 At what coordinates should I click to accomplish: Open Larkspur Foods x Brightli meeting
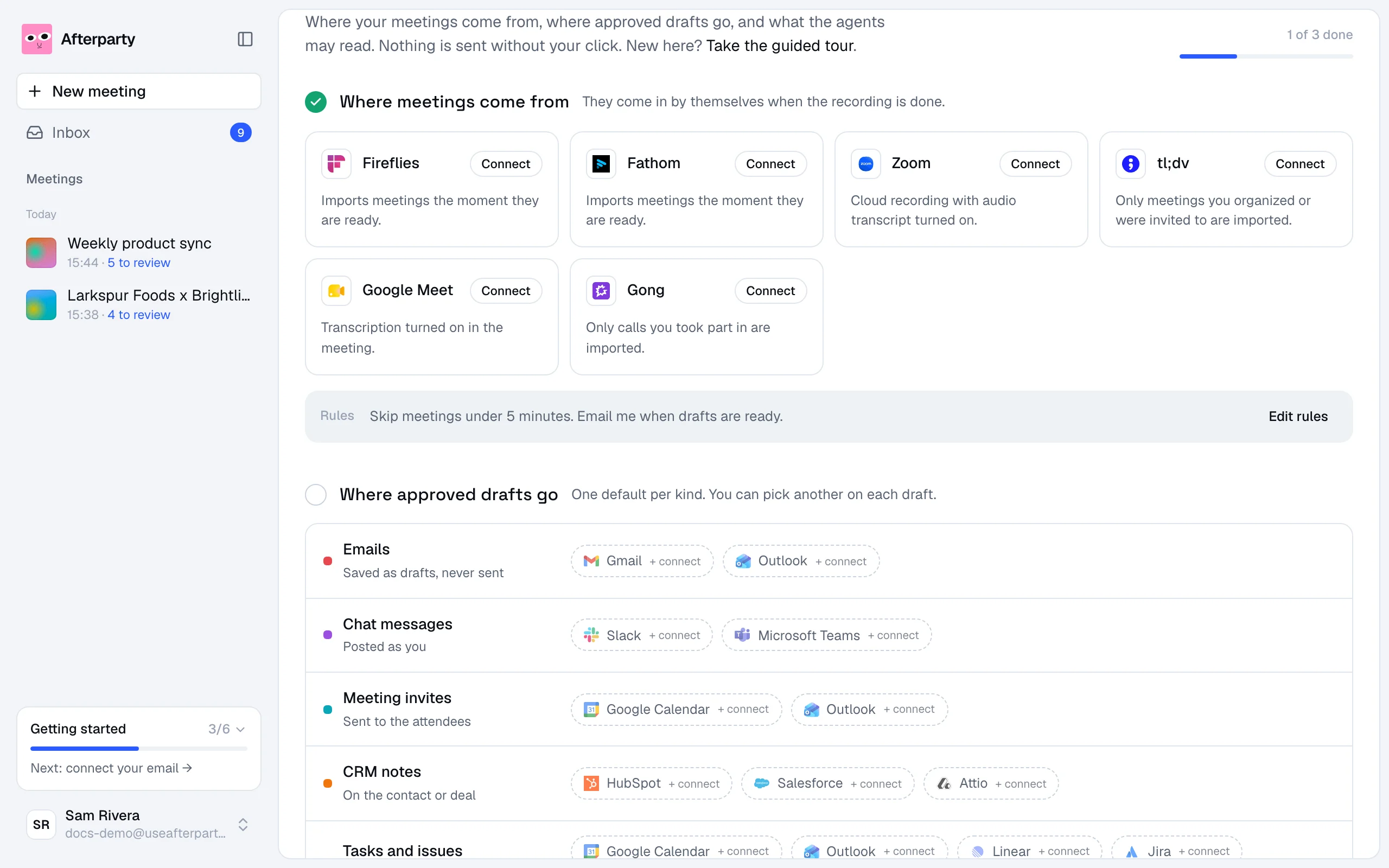pos(139,305)
